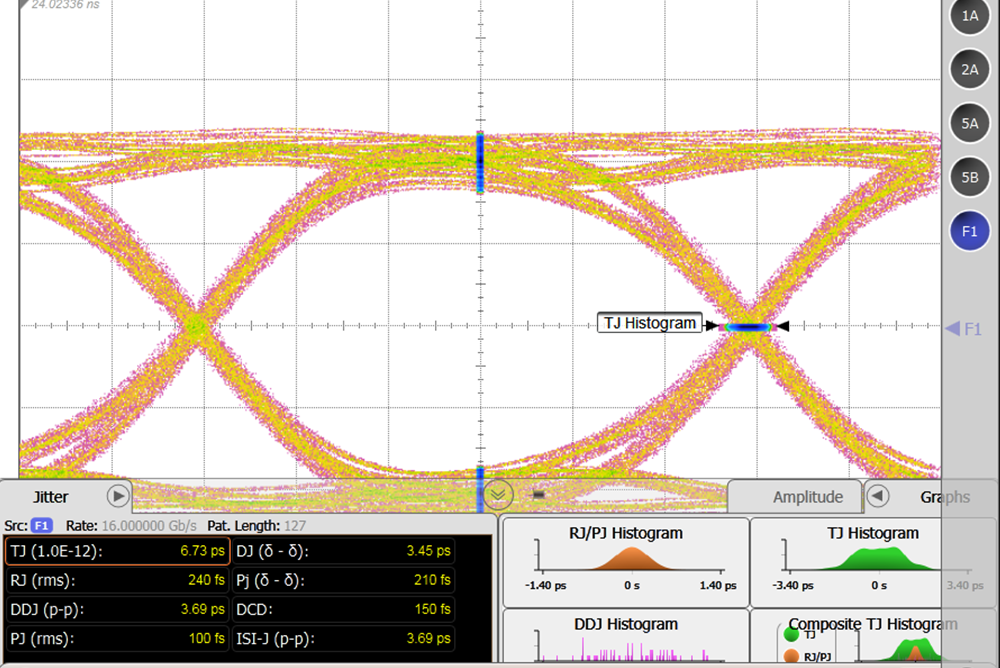This screenshot has width=1000, height=668.
Task: Toggle channel 5B button
Action: coord(969,177)
